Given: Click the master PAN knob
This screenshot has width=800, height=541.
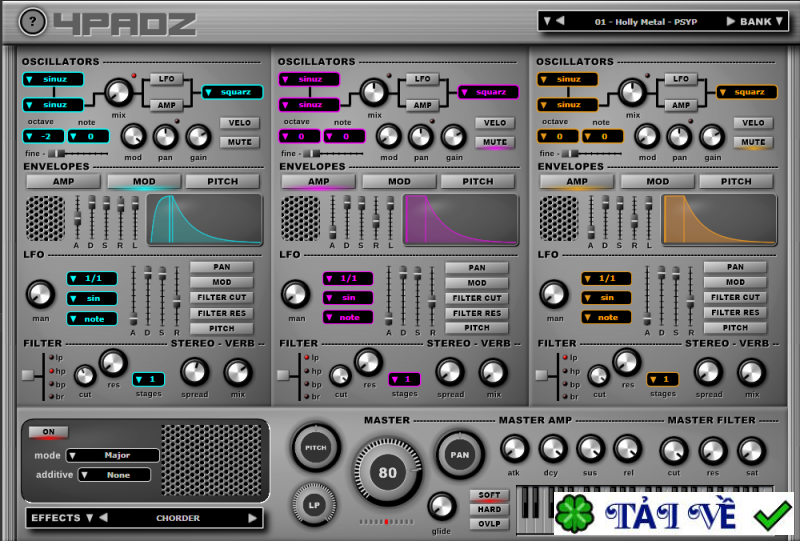Looking at the screenshot, I should [x=459, y=454].
